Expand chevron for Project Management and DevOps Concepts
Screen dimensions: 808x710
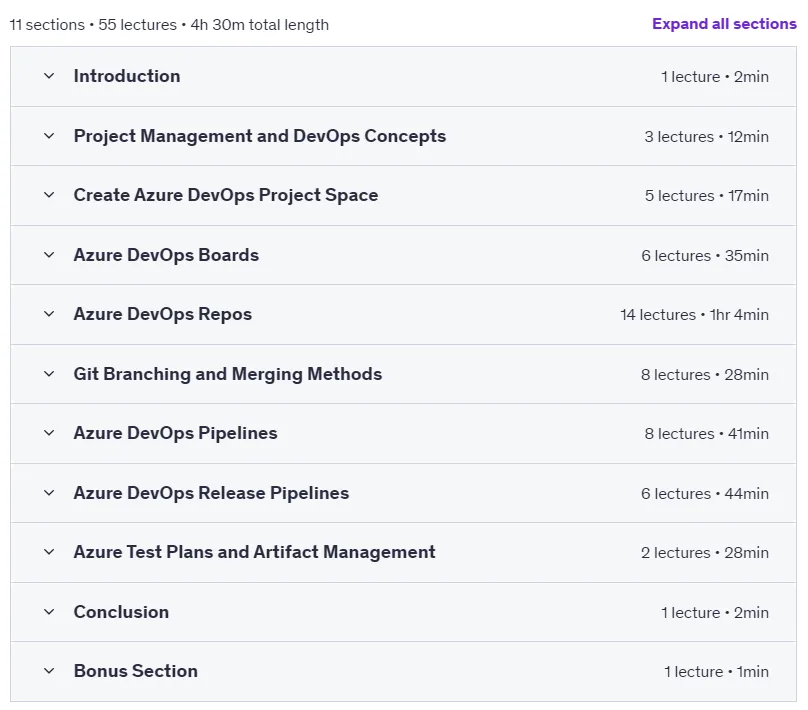(49, 136)
